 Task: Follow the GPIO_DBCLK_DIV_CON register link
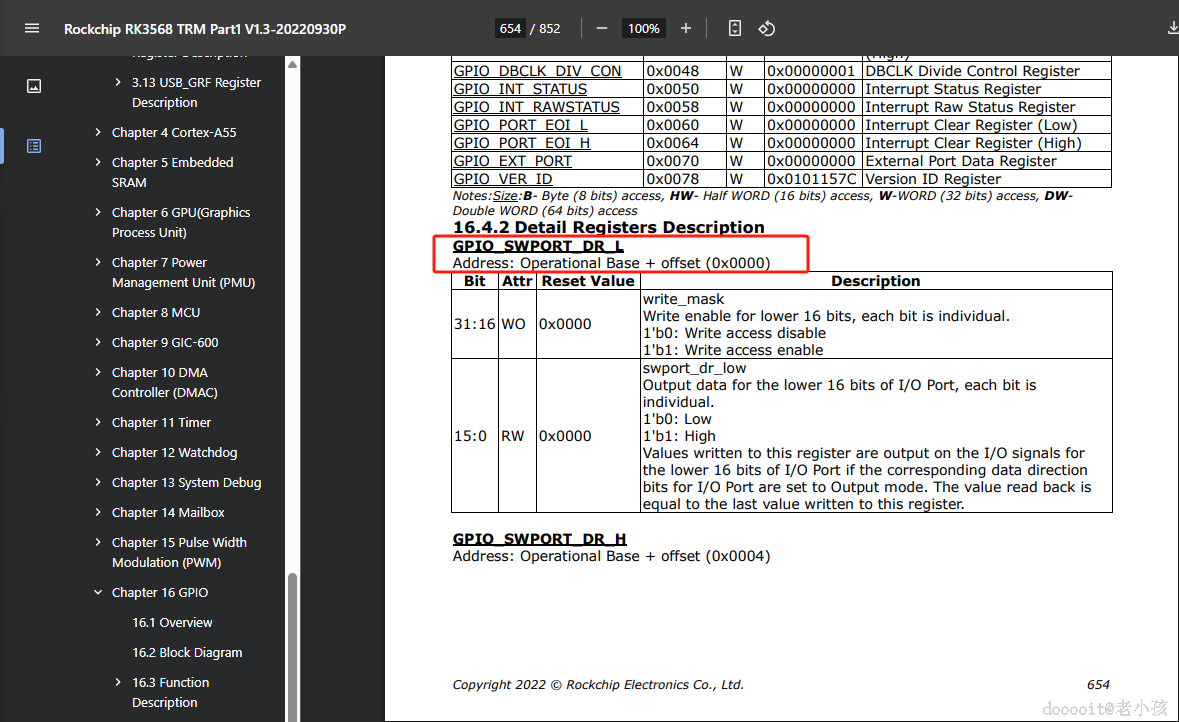coord(537,71)
